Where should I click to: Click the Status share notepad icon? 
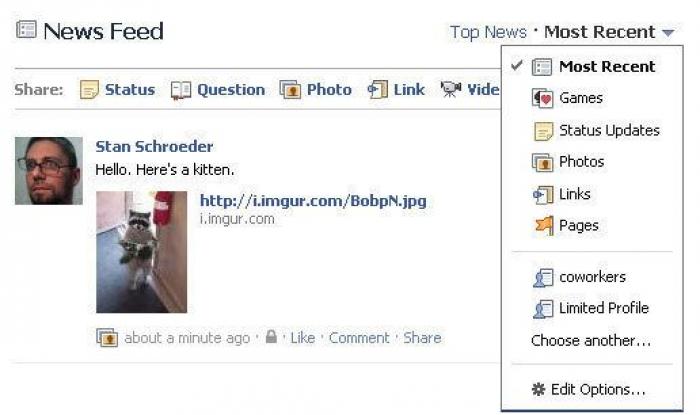click(89, 90)
